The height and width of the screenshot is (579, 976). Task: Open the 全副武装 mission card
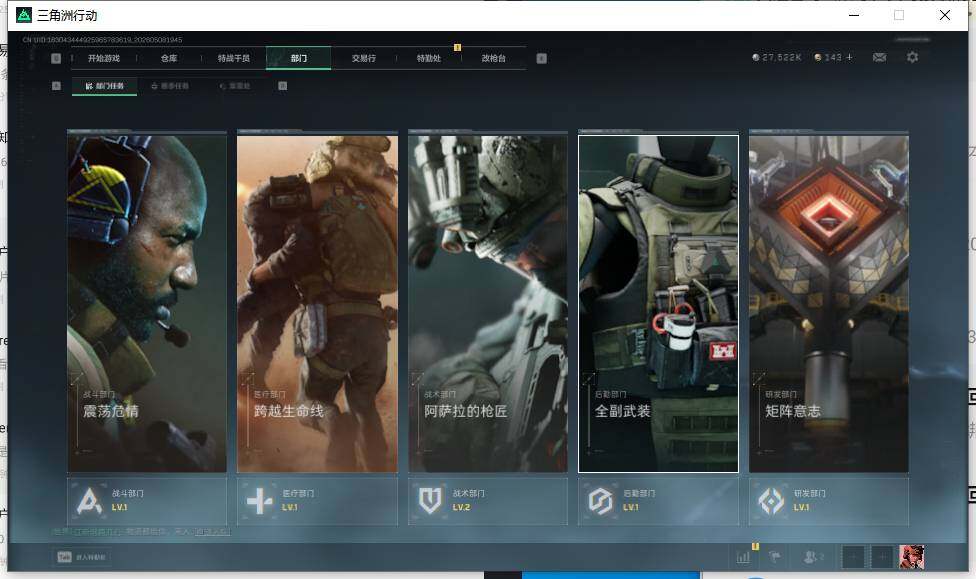pos(659,303)
